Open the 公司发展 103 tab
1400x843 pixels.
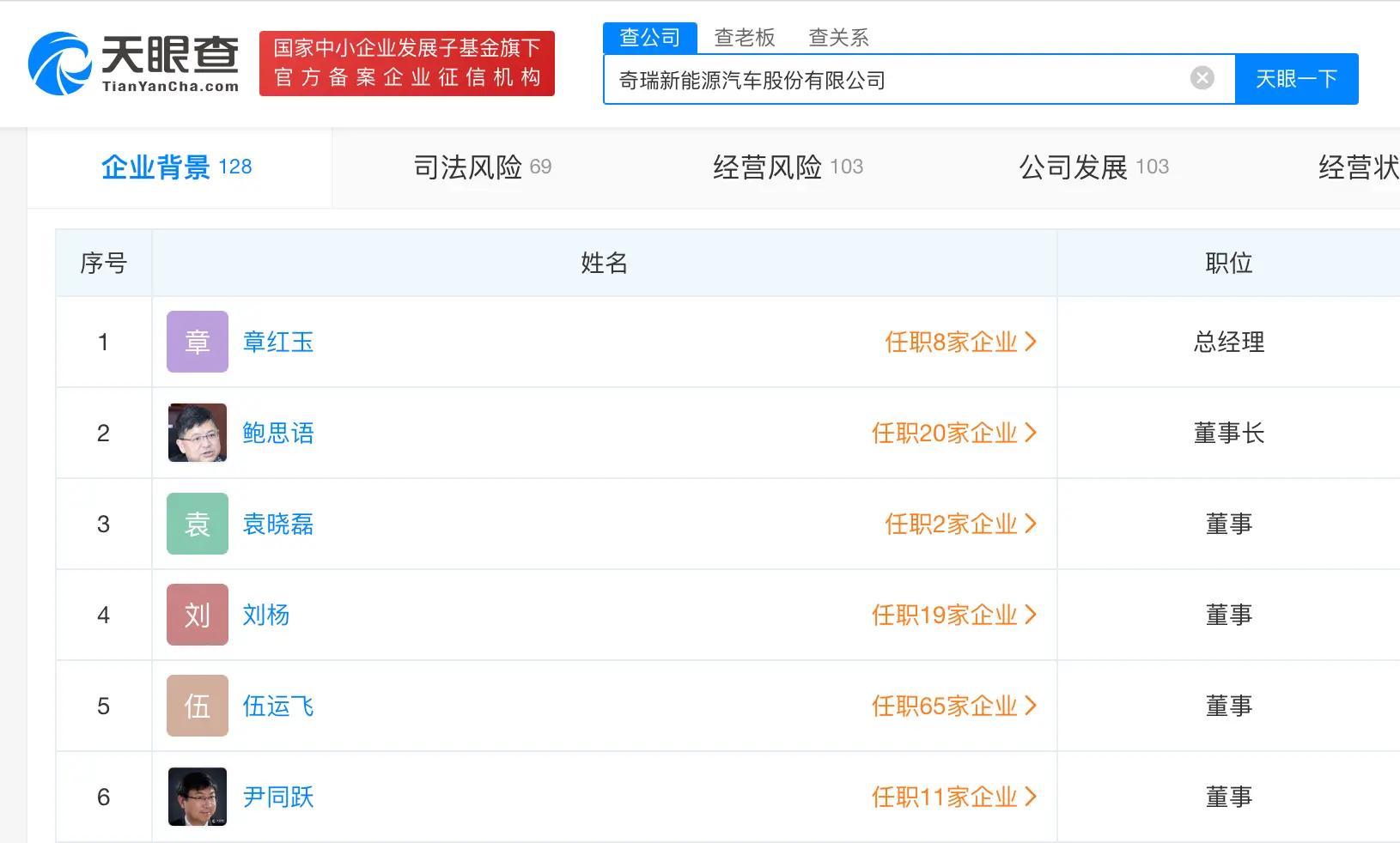[1094, 167]
